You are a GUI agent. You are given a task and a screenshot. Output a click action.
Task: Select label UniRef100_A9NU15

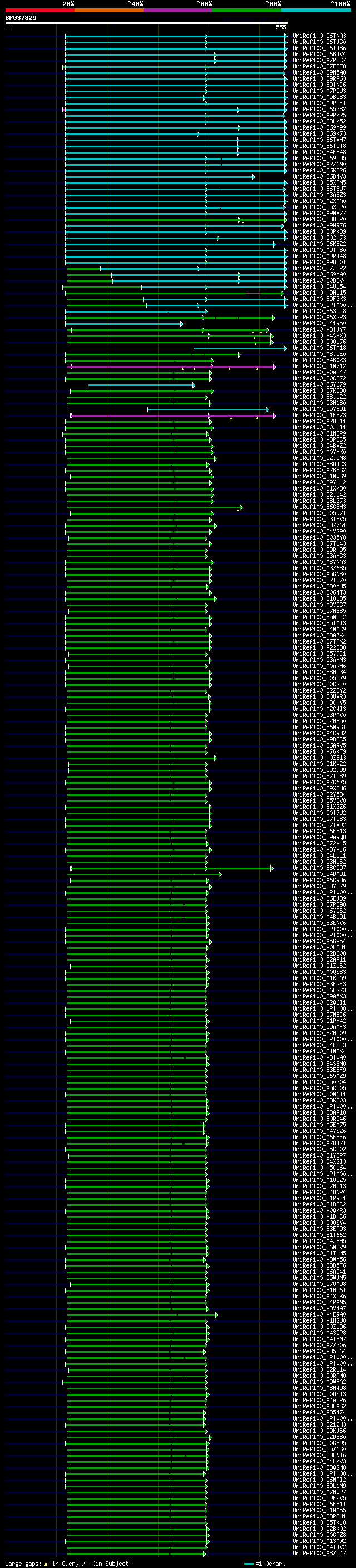pos(319,293)
